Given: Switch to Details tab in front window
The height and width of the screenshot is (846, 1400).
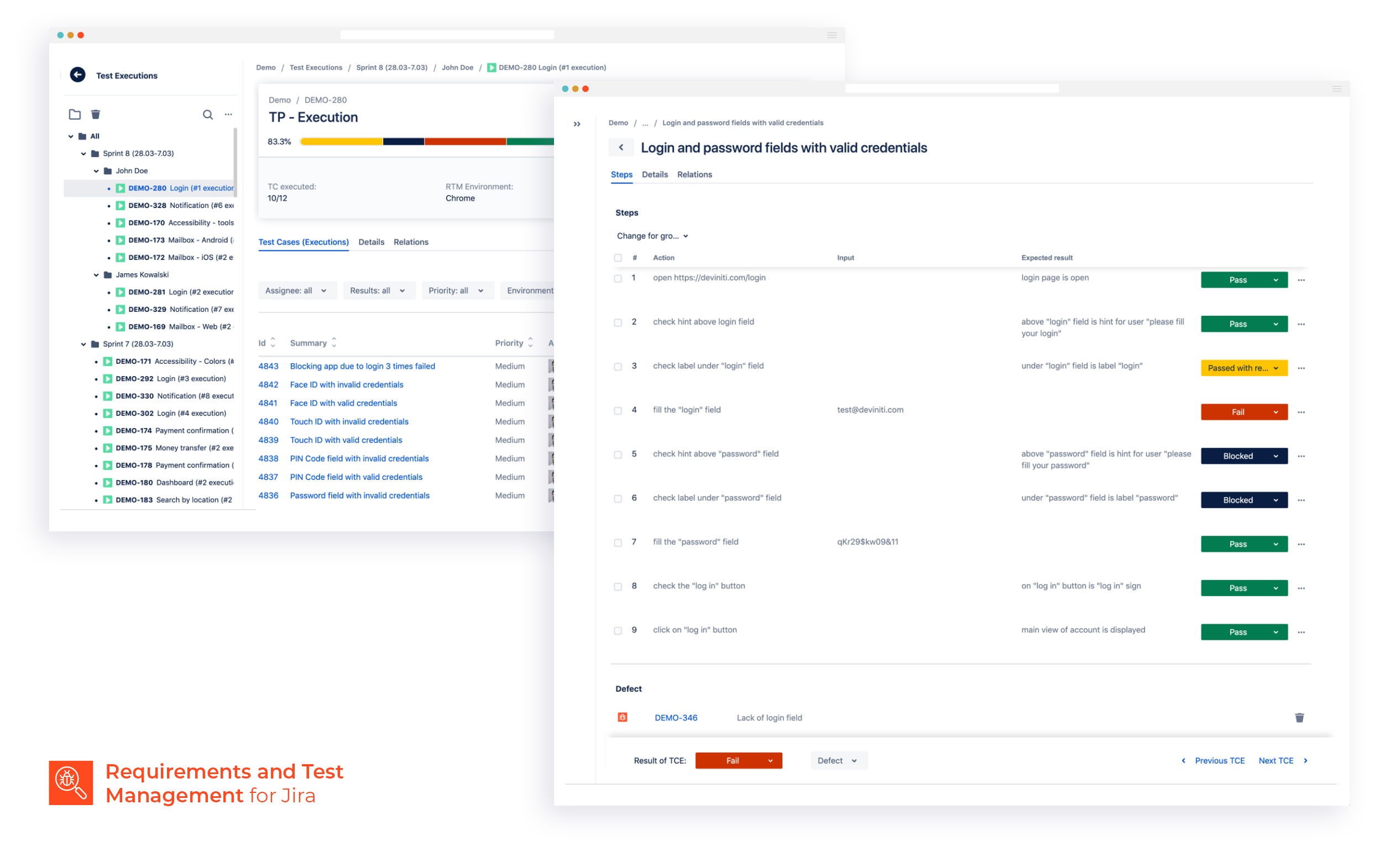Looking at the screenshot, I should click(656, 175).
